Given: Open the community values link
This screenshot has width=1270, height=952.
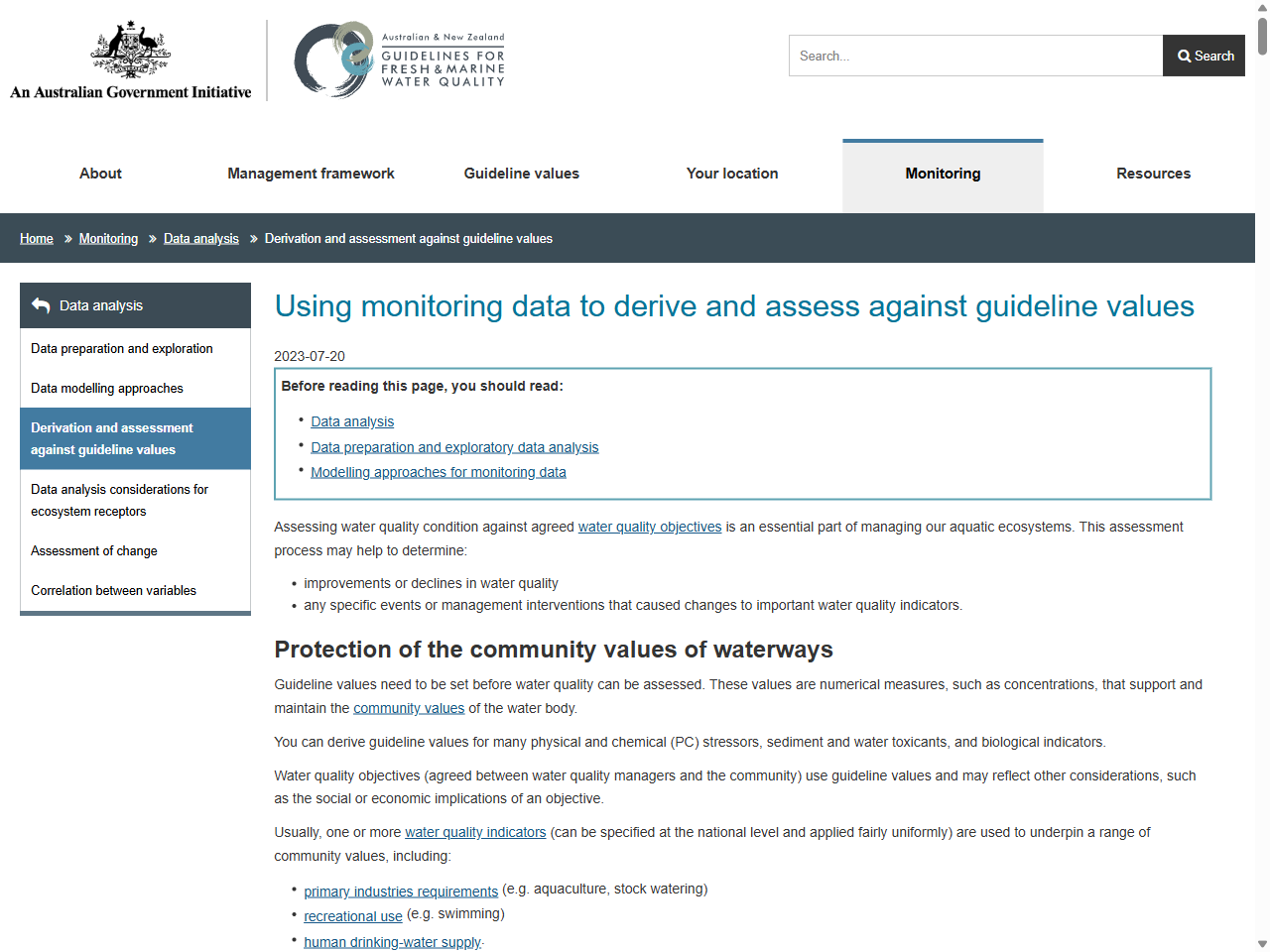Looking at the screenshot, I should click(x=409, y=708).
